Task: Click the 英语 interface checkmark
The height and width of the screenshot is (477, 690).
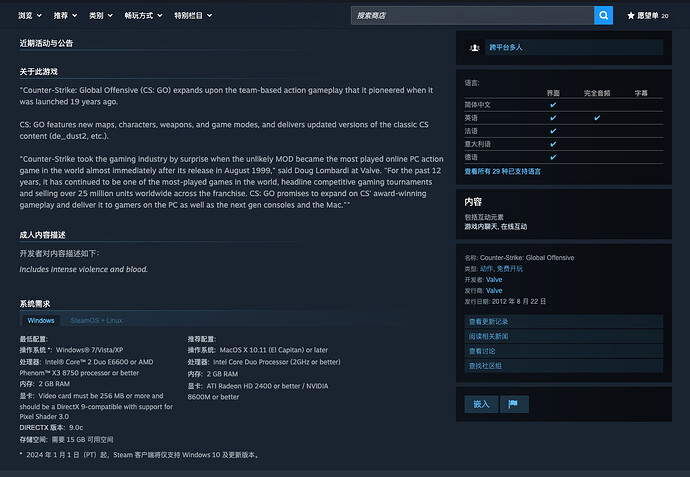Action: (x=553, y=118)
